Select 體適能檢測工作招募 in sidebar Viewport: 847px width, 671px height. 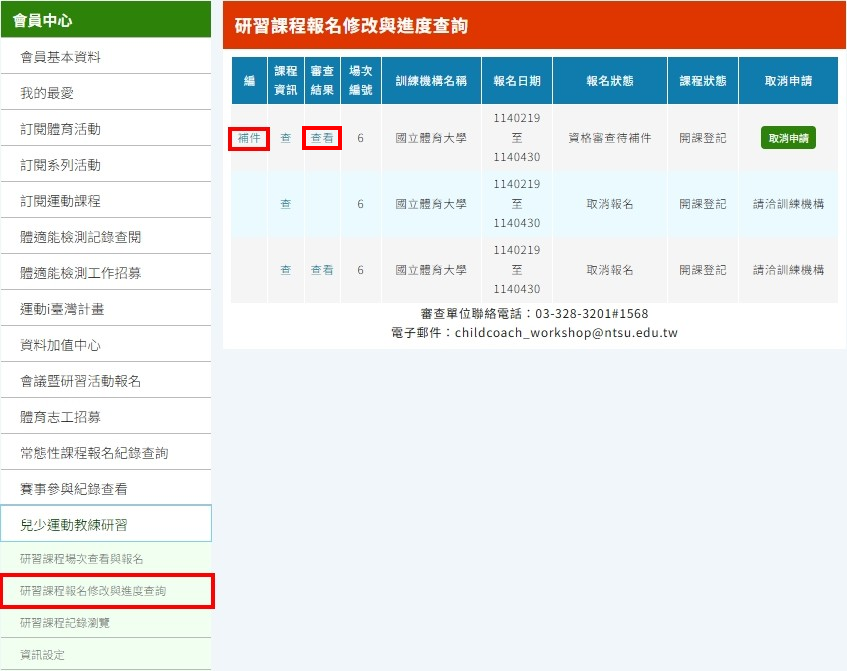(106, 273)
